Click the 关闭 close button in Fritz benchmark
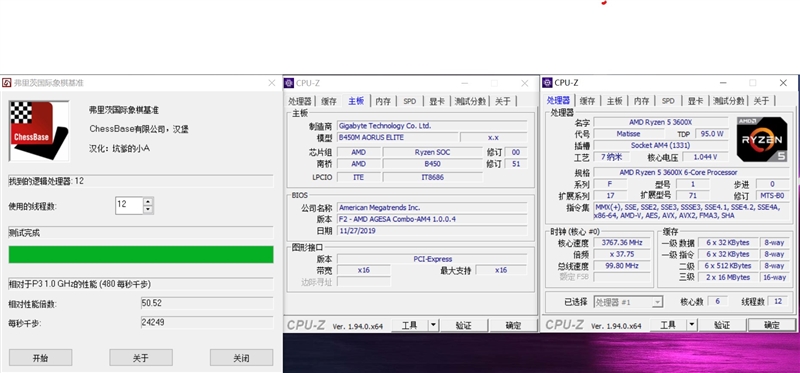This screenshot has height=373, width=800. [x=241, y=358]
